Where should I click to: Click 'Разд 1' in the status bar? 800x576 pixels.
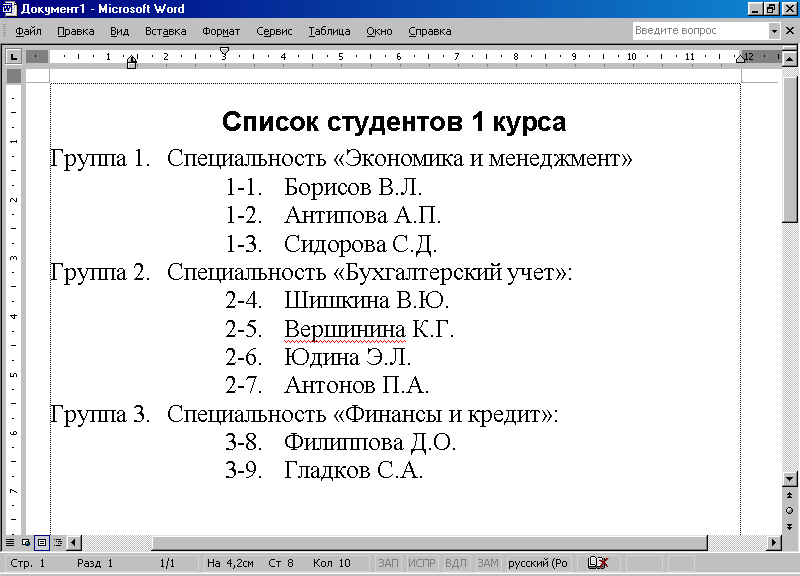(x=95, y=563)
